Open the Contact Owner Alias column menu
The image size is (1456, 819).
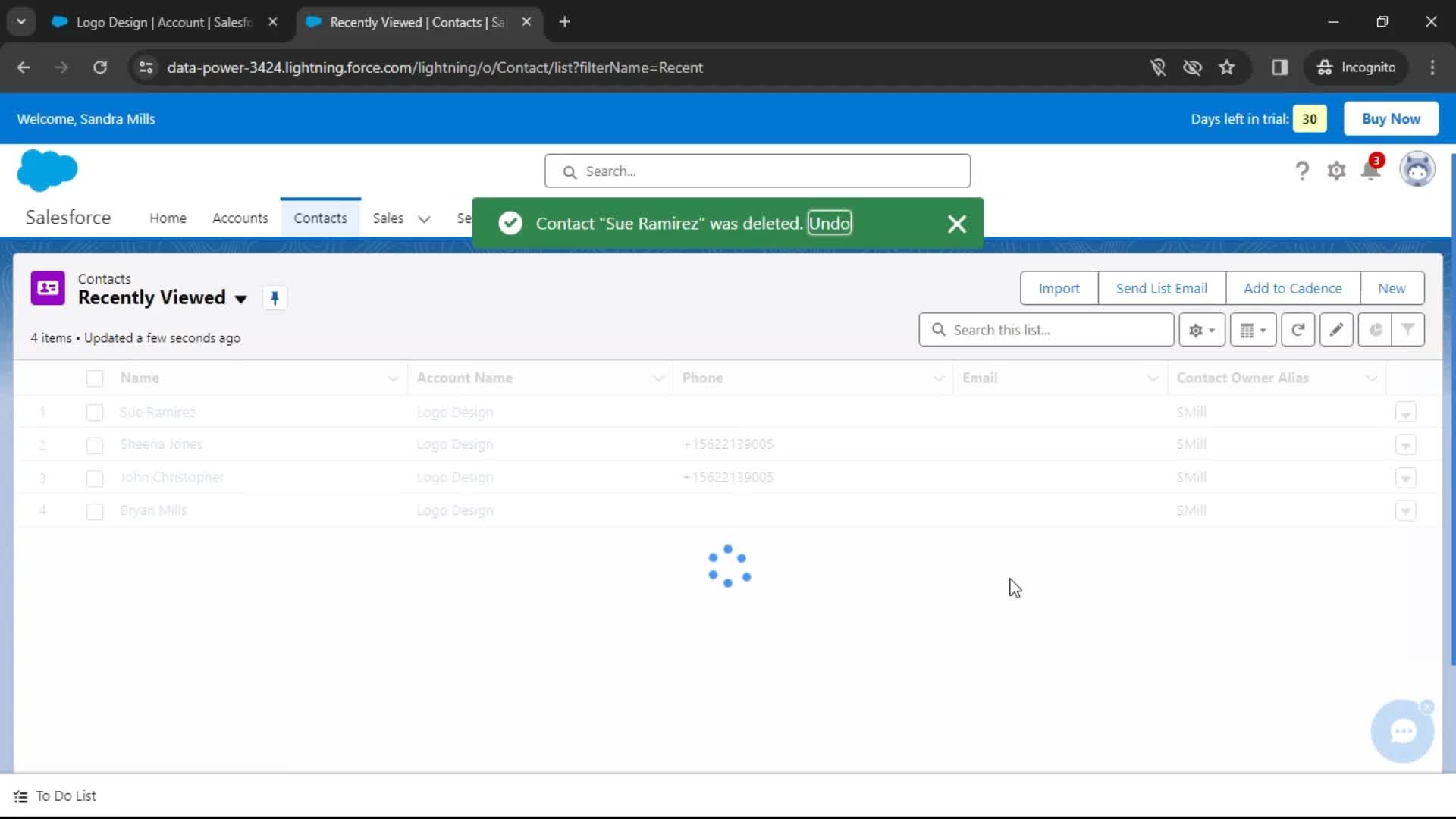pyautogui.click(x=1371, y=378)
